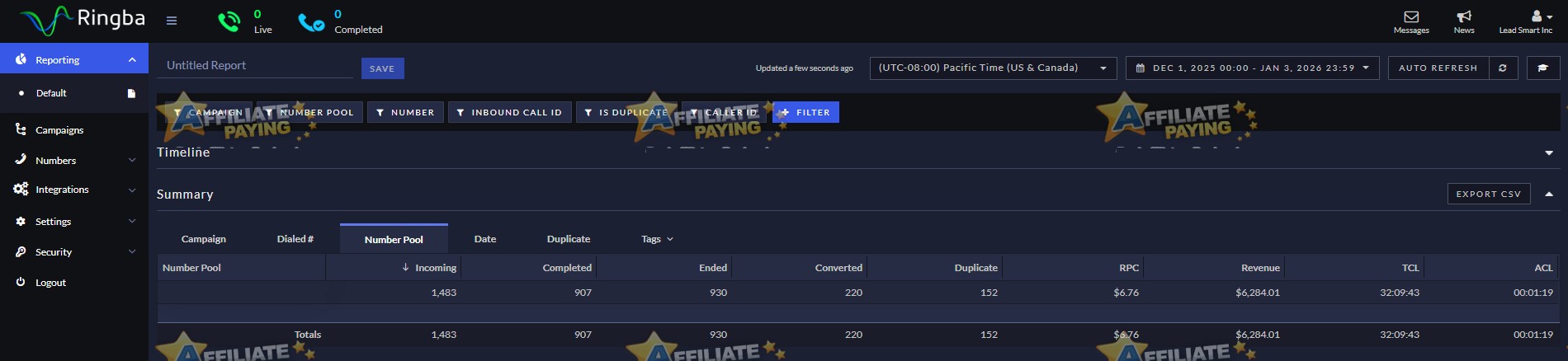Open Completed calls phone icon
1568x361 pixels.
tap(311, 22)
